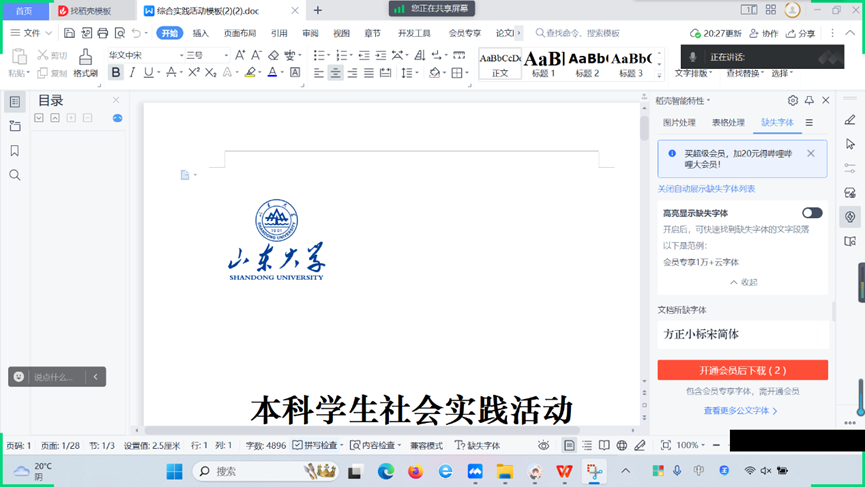
Task: Align paragraph text to the right
Action: point(352,72)
